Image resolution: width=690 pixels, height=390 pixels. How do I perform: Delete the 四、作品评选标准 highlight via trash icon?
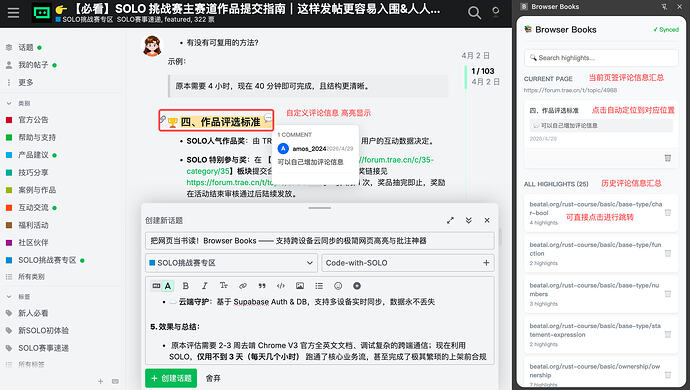(668, 158)
